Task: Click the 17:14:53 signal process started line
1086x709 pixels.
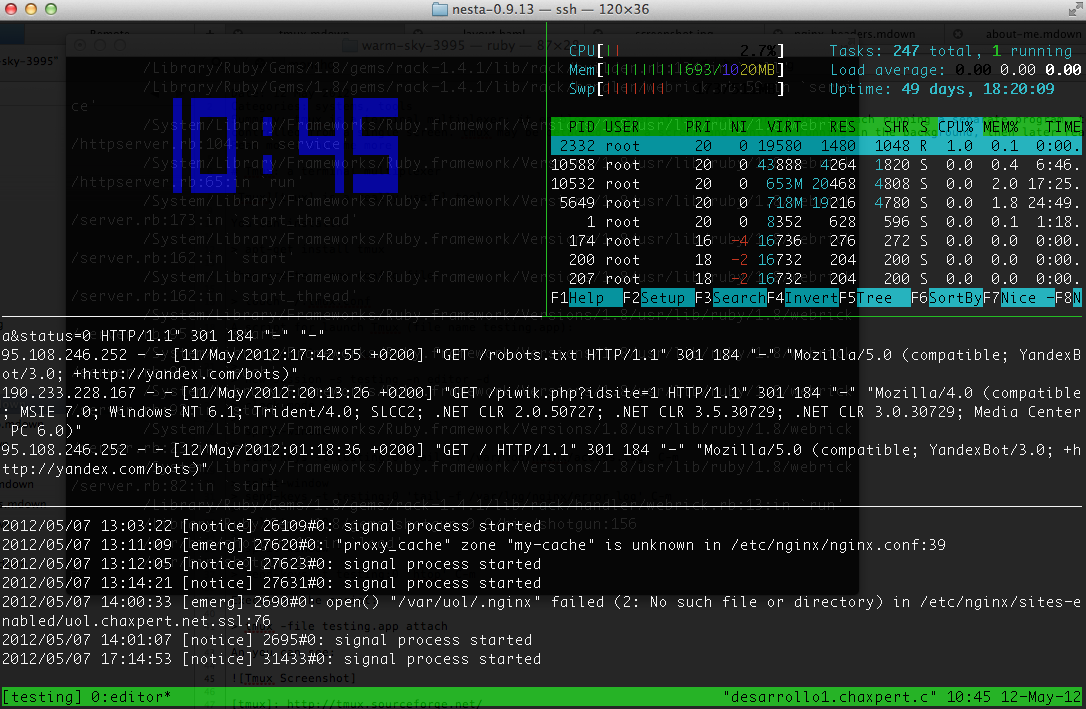Action: (271, 658)
